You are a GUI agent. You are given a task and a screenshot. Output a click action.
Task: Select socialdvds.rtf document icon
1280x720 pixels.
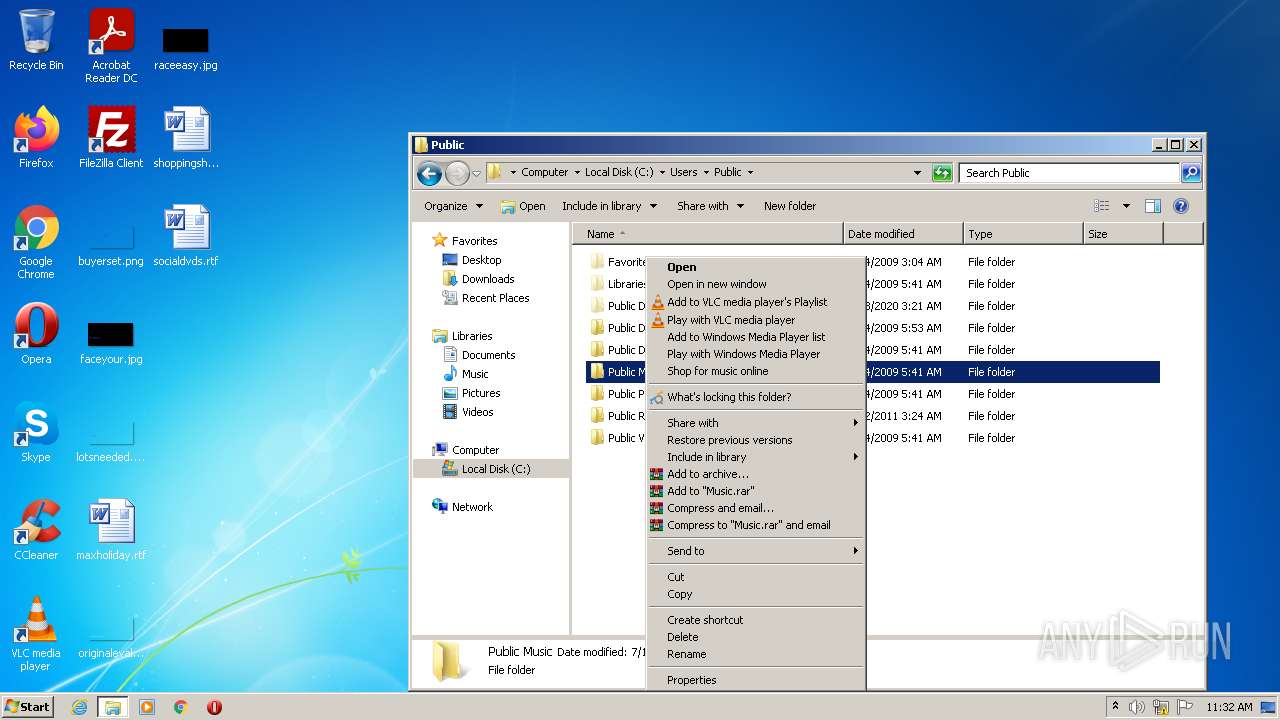click(186, 236)
